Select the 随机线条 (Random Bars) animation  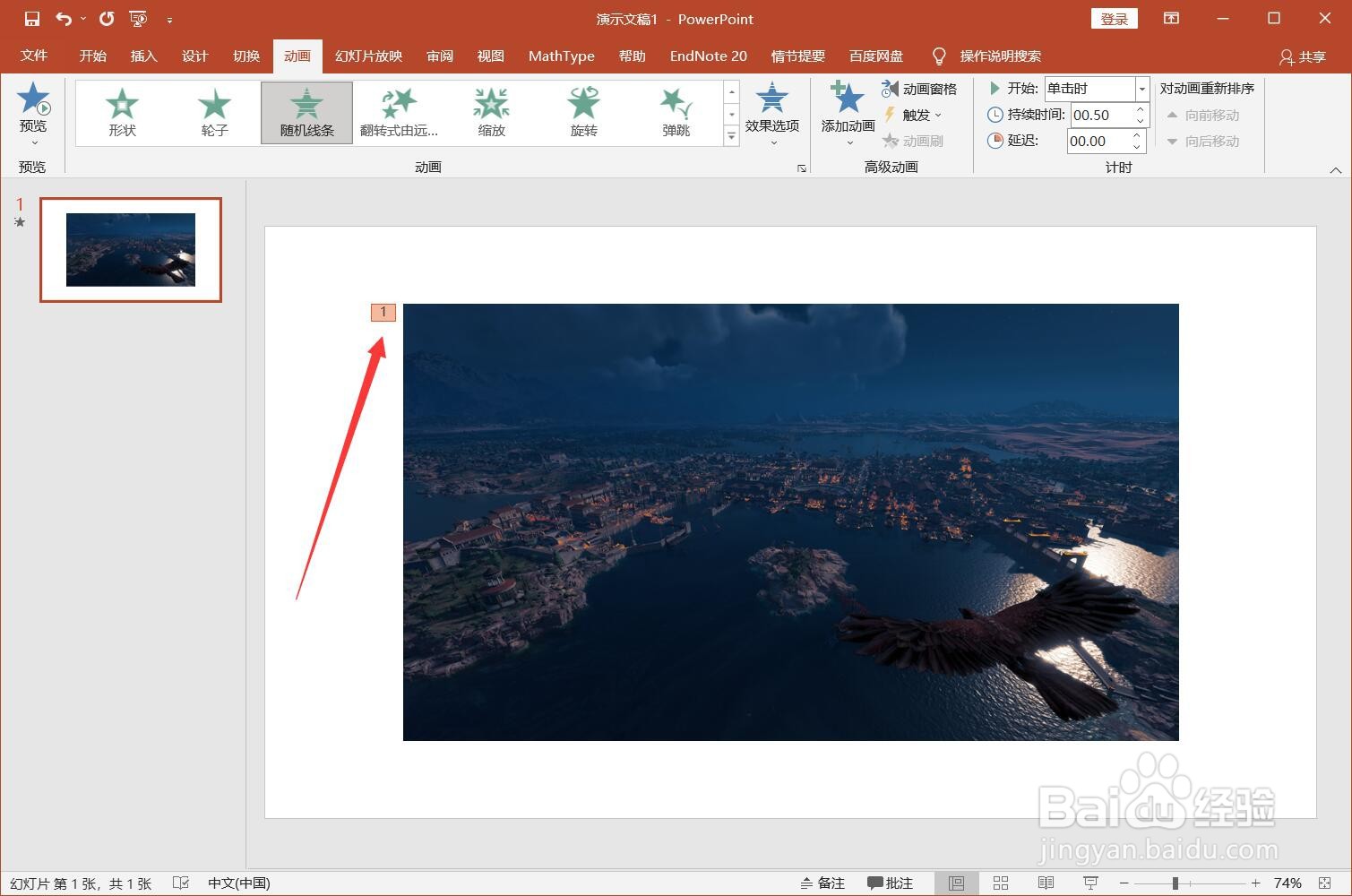(307, 112)
